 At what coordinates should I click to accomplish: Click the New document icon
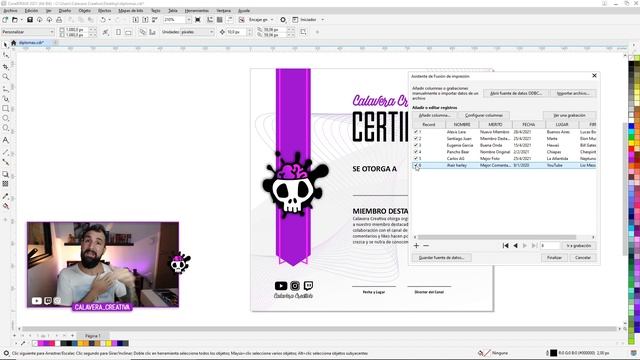(5, 20)
